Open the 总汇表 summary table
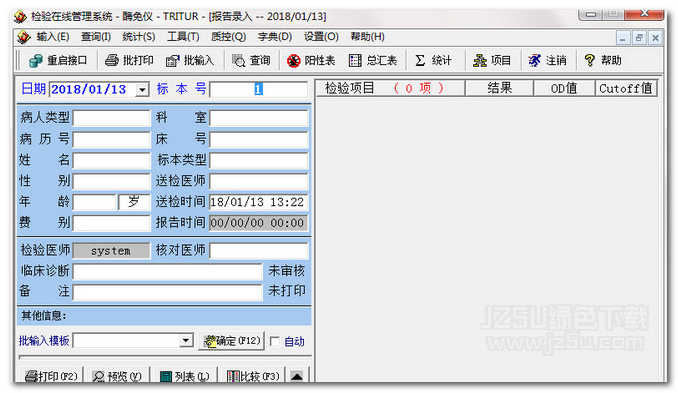 373,61
